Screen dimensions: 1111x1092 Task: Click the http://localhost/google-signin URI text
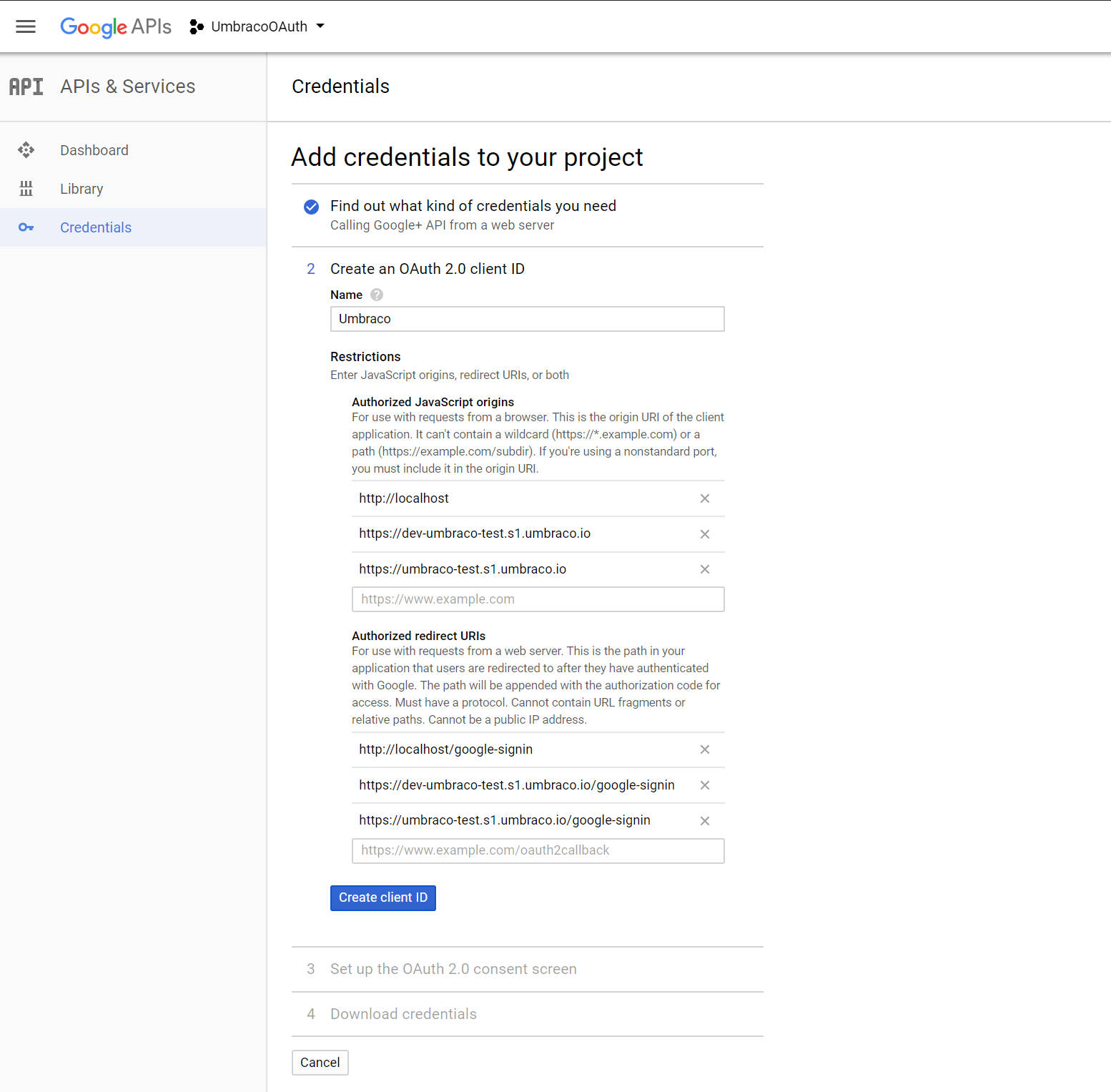(x=446, y=749)
